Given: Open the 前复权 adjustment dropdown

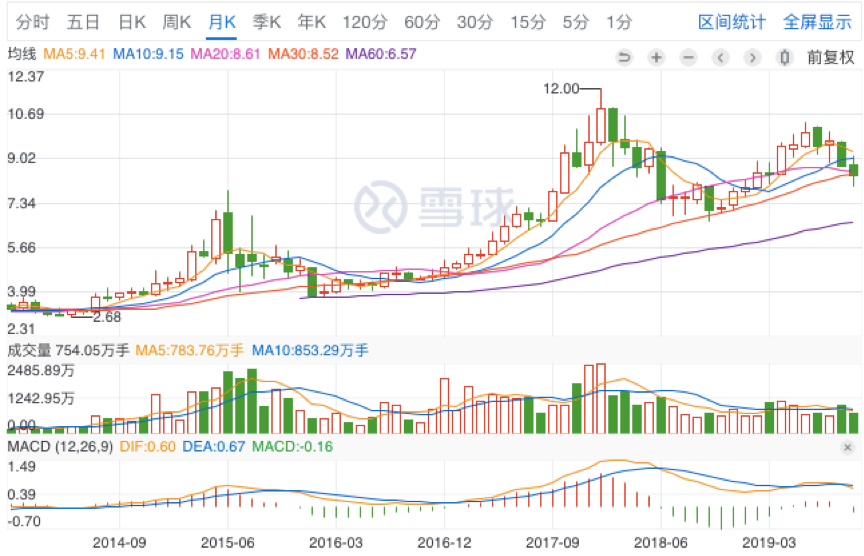Looking at the screenshot, I should (x=831, y=57).
